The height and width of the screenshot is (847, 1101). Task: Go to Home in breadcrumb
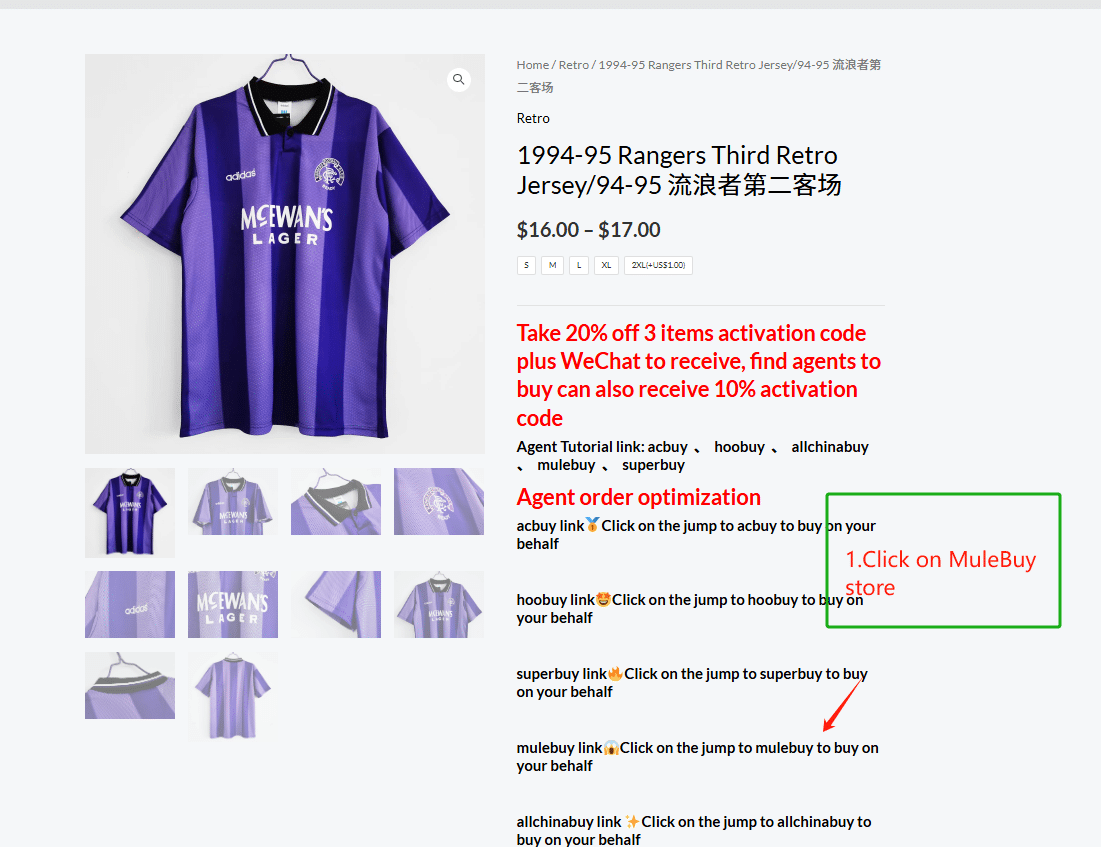533,65
